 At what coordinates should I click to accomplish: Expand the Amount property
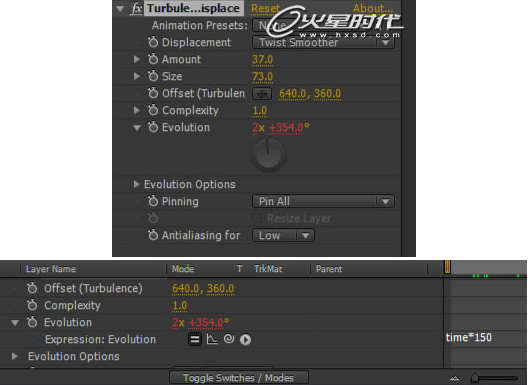point(136,59)
